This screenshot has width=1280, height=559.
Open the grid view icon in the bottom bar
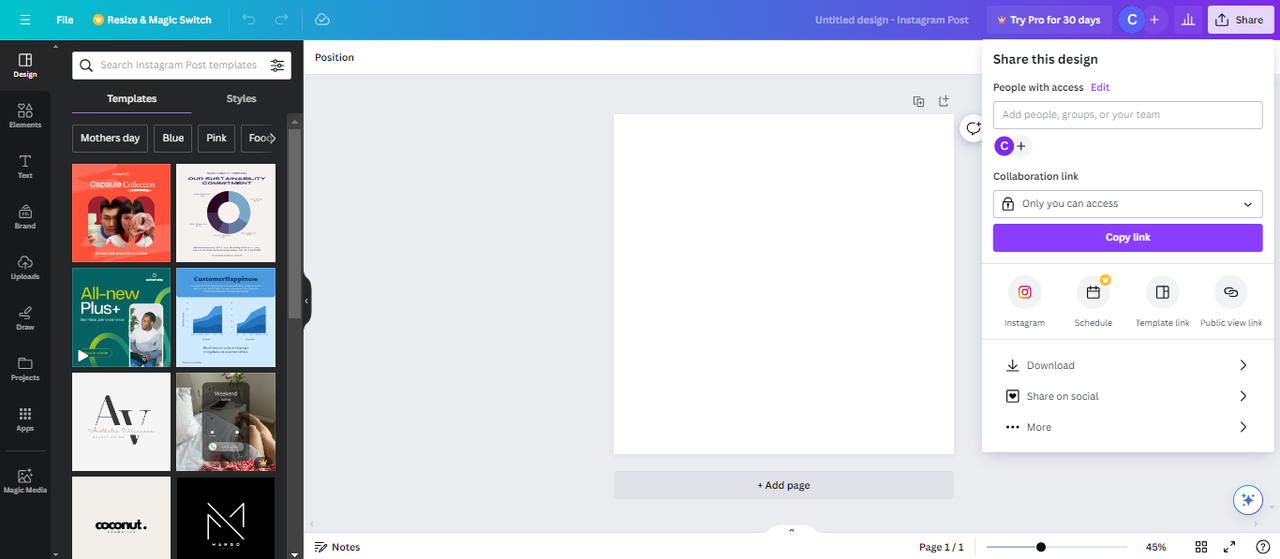[1202, 547]
